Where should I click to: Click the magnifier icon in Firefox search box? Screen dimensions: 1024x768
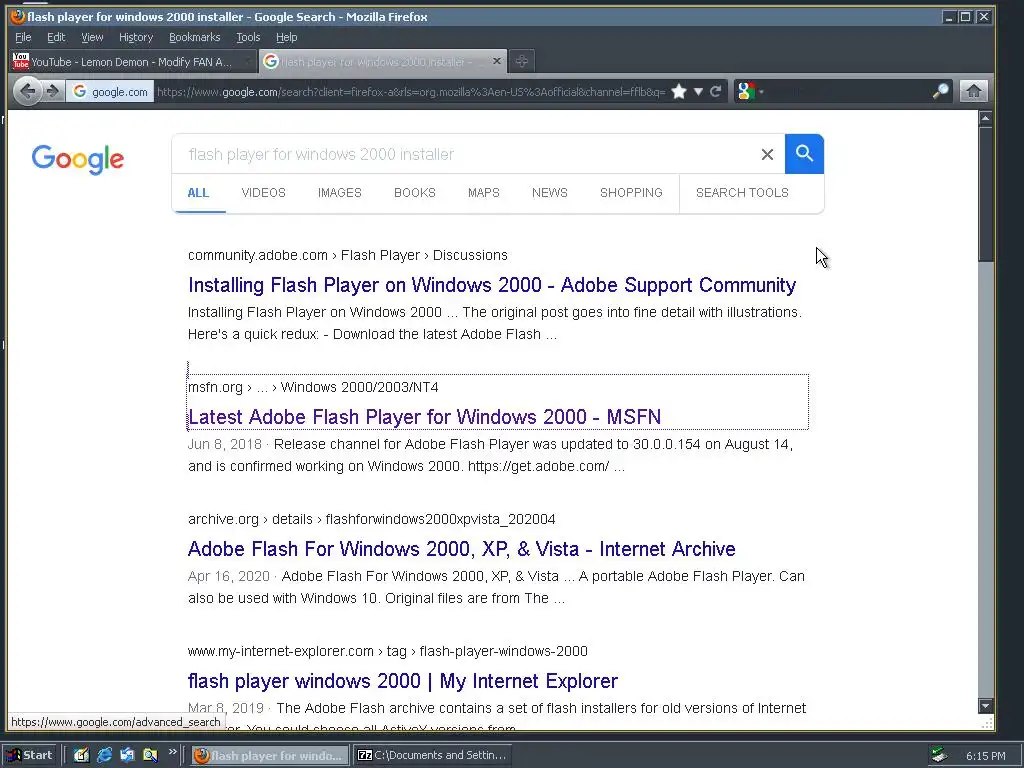click(940, 91)
